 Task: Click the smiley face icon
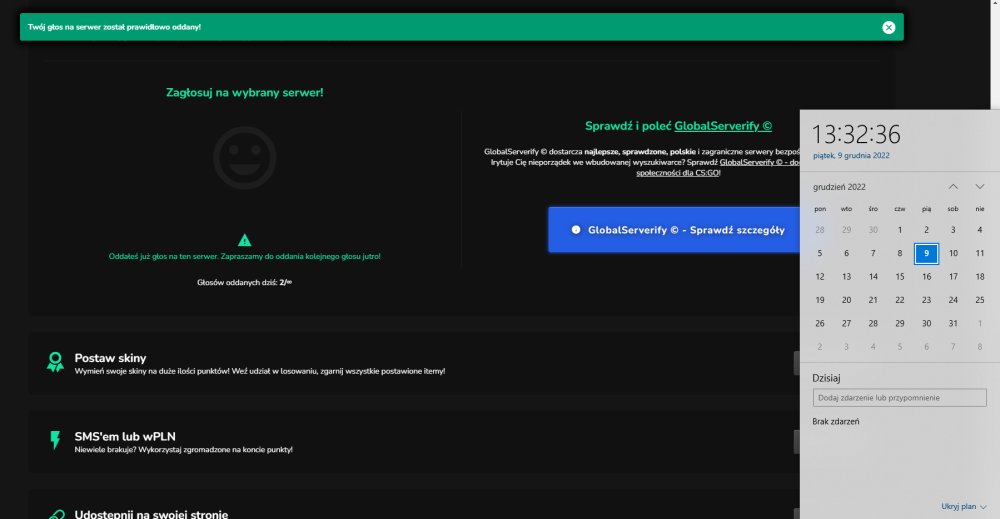click(x=244, y=157)
